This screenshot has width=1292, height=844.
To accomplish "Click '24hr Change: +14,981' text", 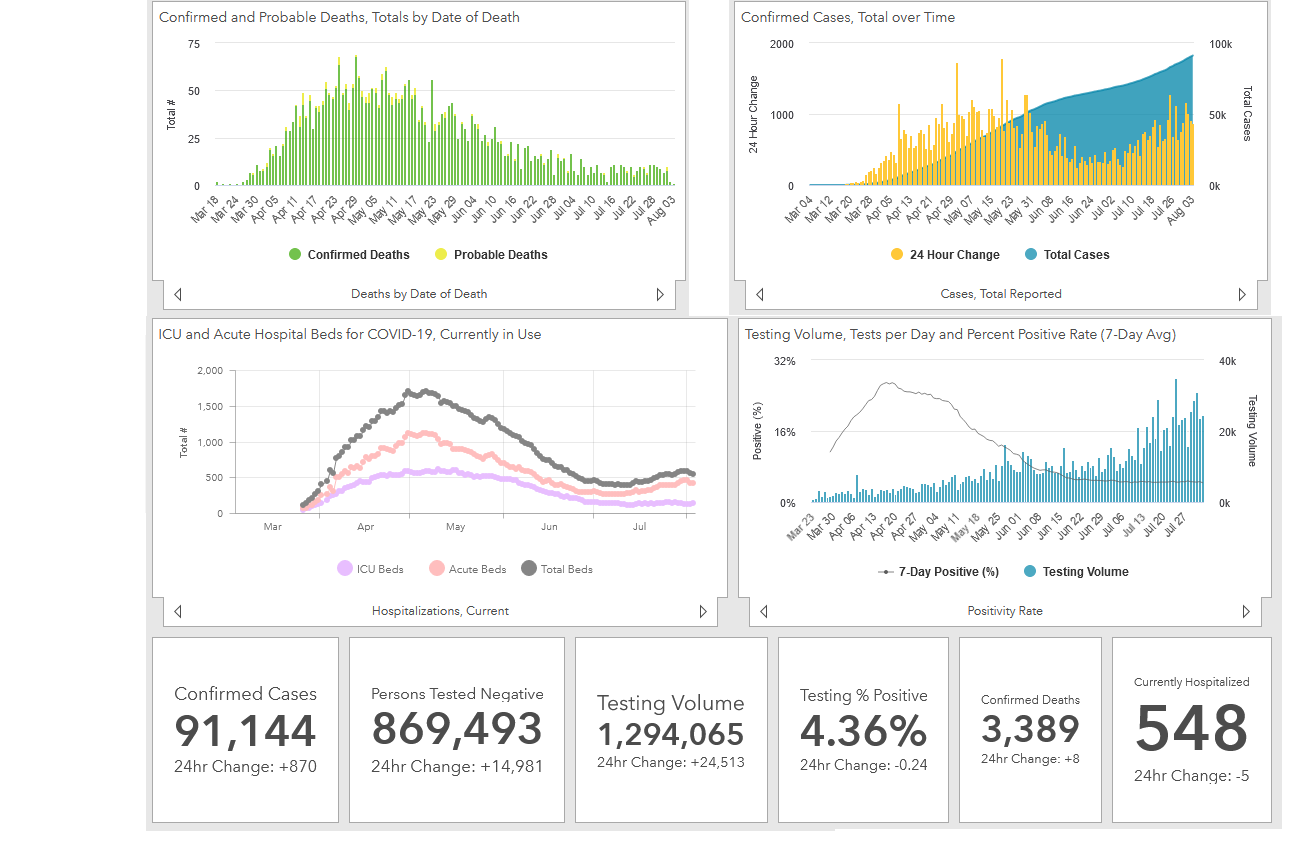I will [457, 767].
